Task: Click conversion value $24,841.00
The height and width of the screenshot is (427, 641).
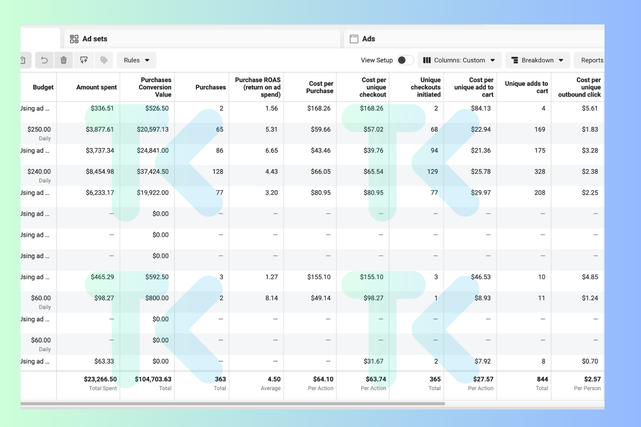Action: click(x=152, y=150)
